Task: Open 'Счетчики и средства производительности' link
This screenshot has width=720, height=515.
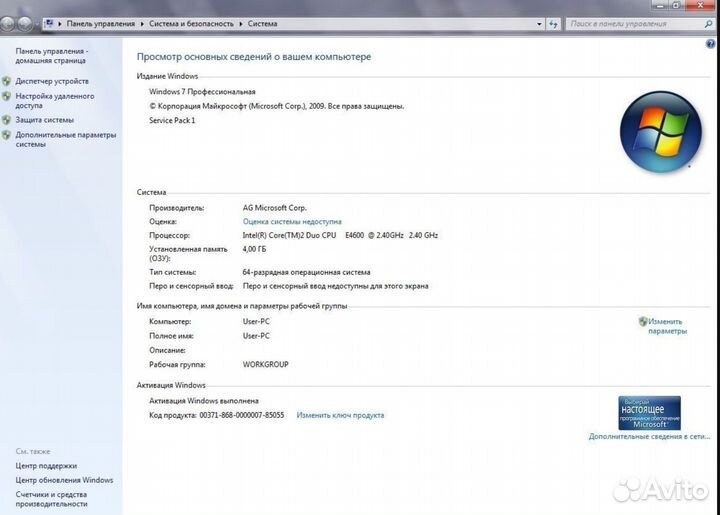Action: pyautogui.click(x=51, y=499)
